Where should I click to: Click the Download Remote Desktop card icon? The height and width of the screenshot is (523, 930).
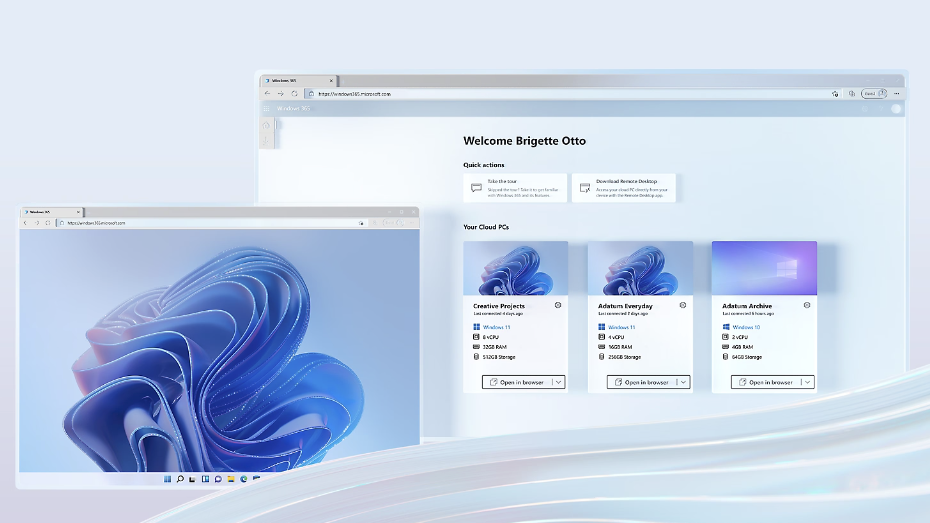tap(585, 188)
